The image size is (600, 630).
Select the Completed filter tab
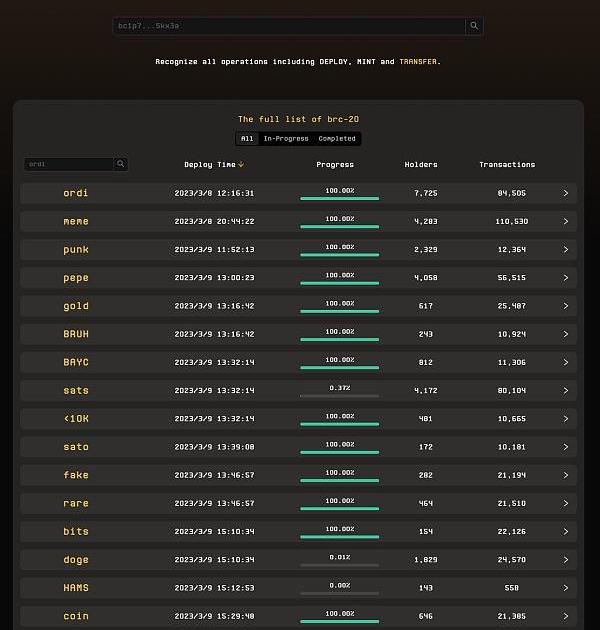click(x=337, y=139)
